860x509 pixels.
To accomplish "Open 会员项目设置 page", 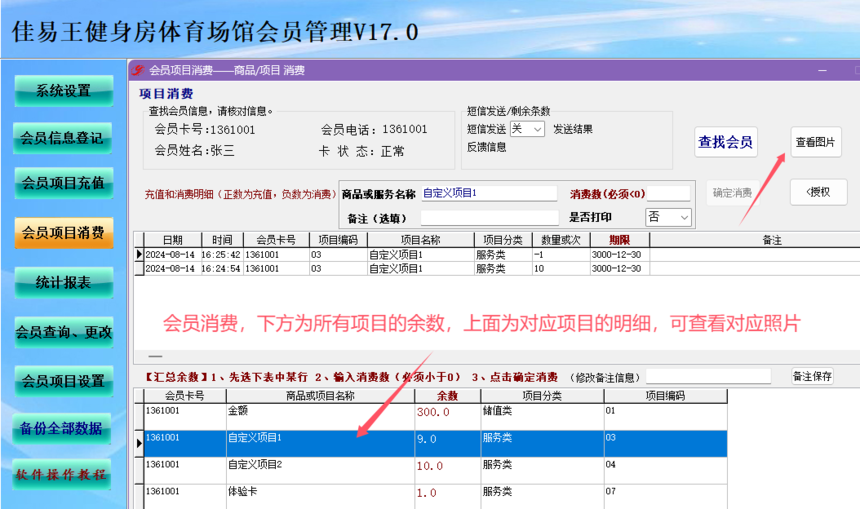I will [x=63, y=381].
